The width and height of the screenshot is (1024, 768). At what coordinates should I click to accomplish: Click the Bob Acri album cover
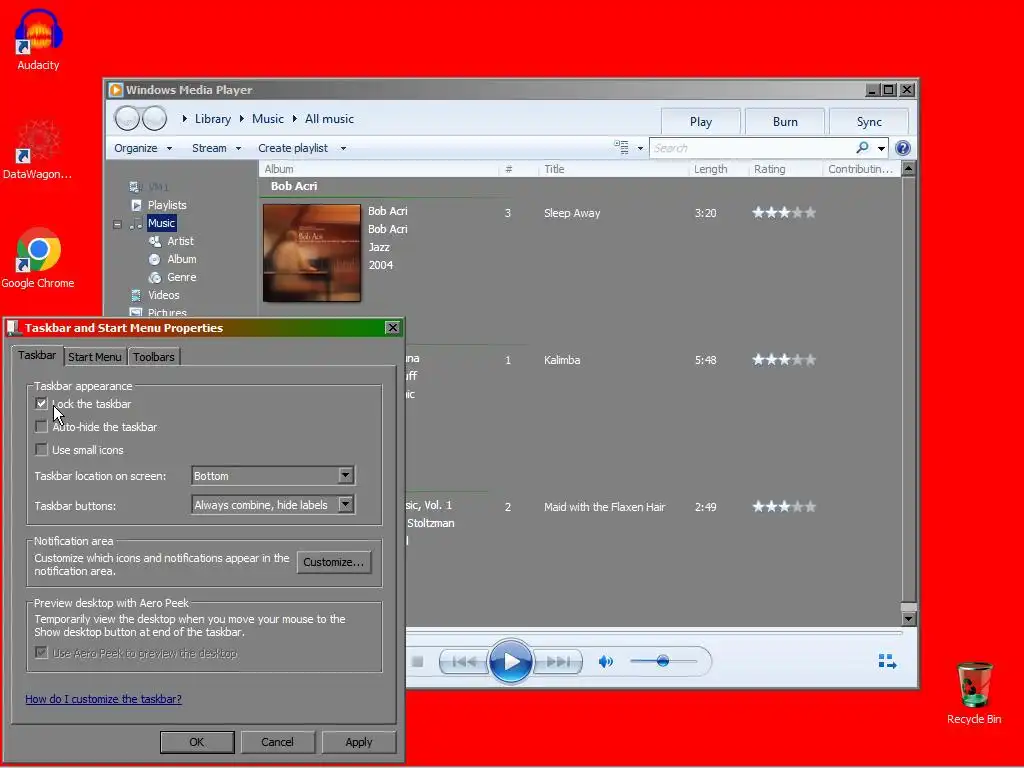click(x=312, y=253)
